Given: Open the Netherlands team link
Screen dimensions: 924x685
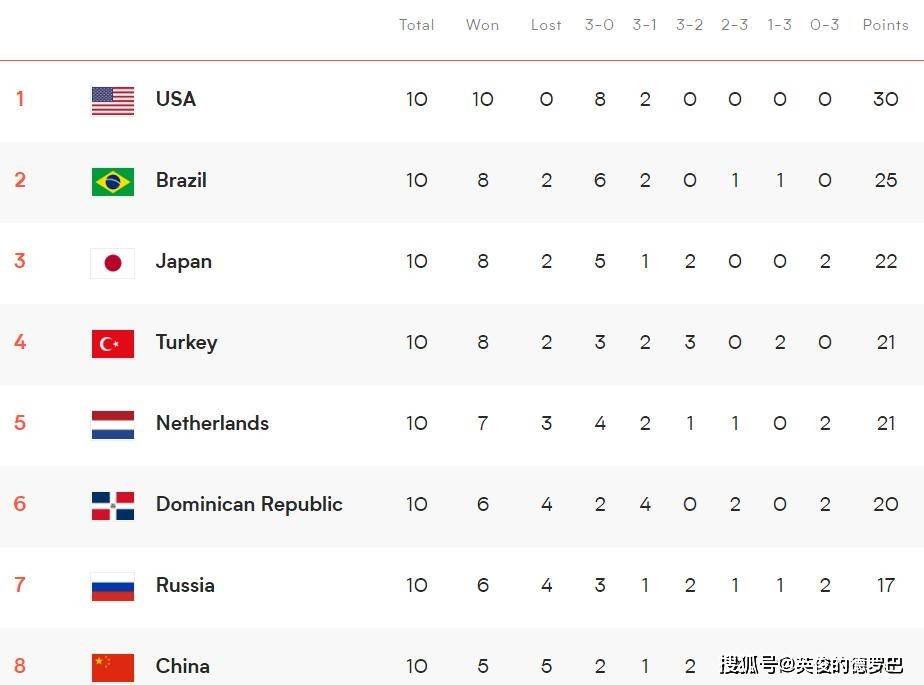Looking at the screenshot, I should tap(212, 423).
